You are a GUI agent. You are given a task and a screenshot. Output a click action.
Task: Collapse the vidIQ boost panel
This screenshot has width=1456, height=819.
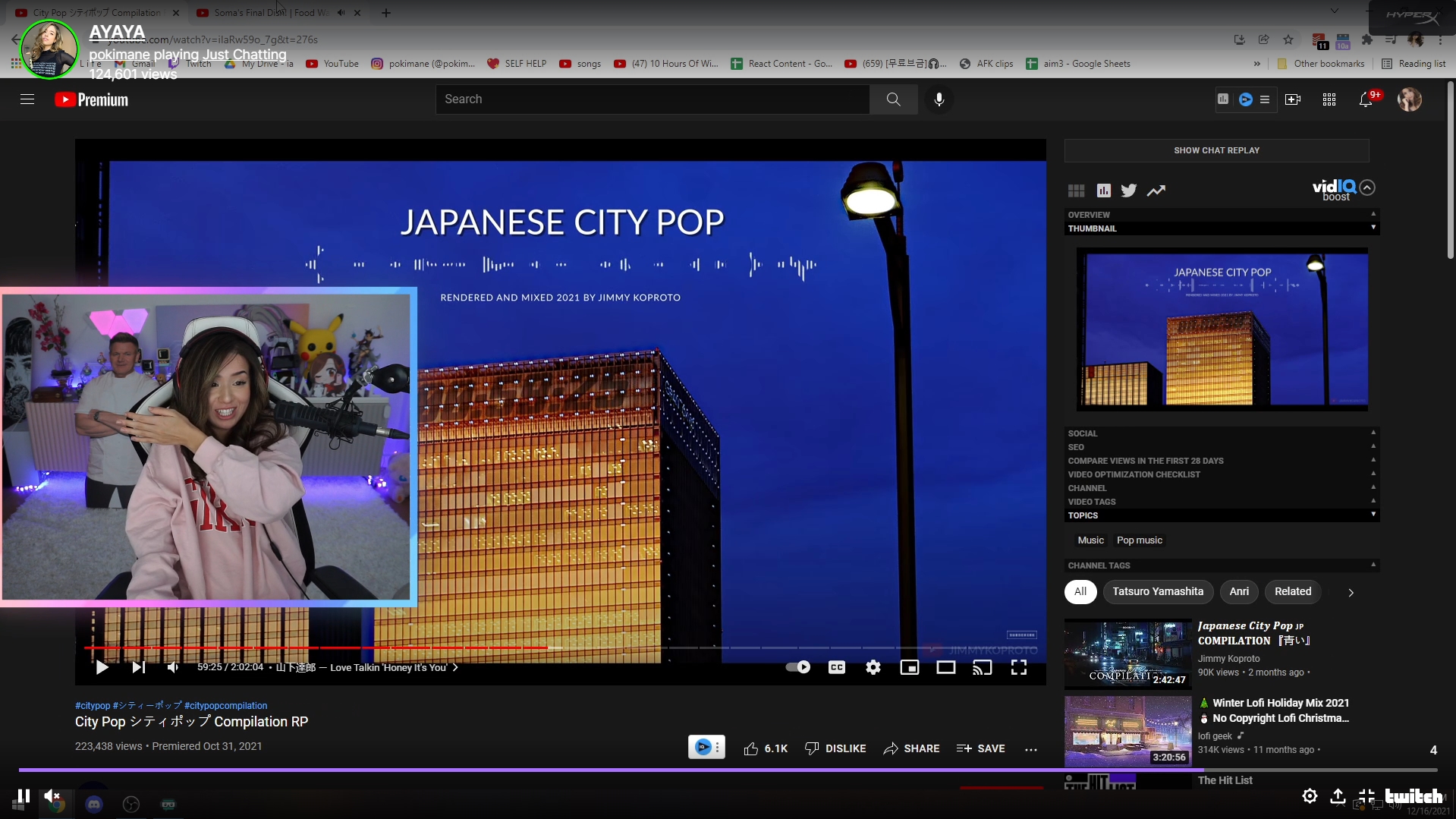pyautogui.click(x=1367, y=187)
